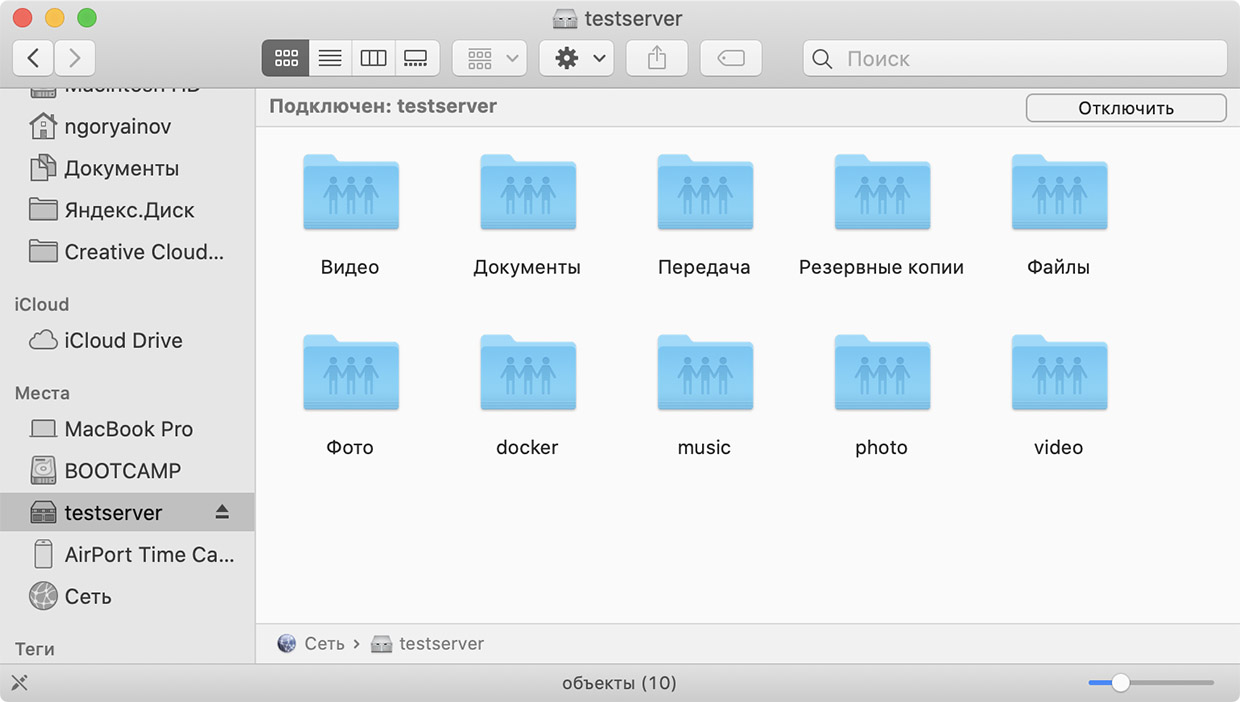1240x702 pixels.
Task: Switch to icon view mode
Action: click(286, 58)
